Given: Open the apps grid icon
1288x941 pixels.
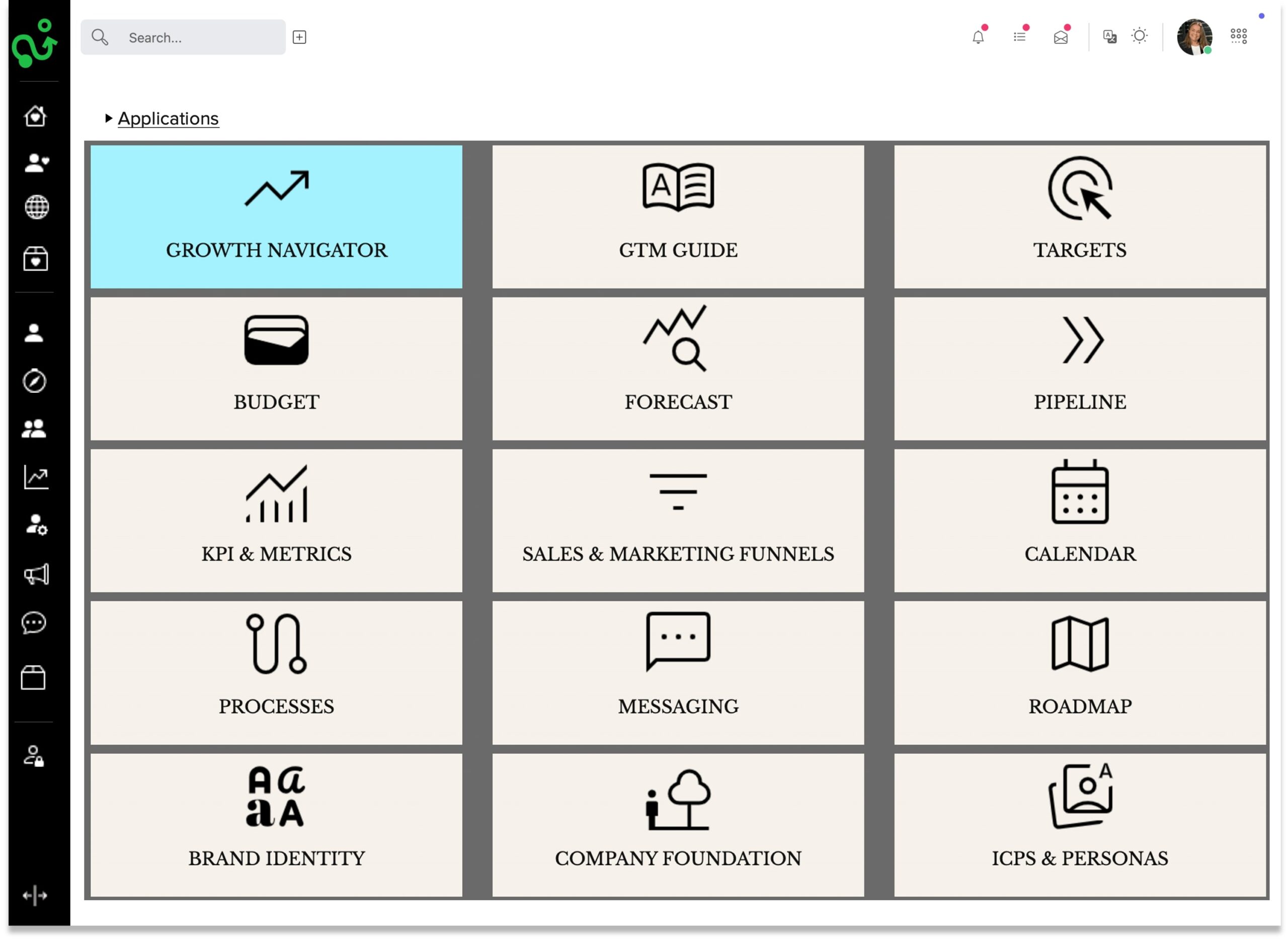Looking at the screenshot, I should pos(1240,36).
